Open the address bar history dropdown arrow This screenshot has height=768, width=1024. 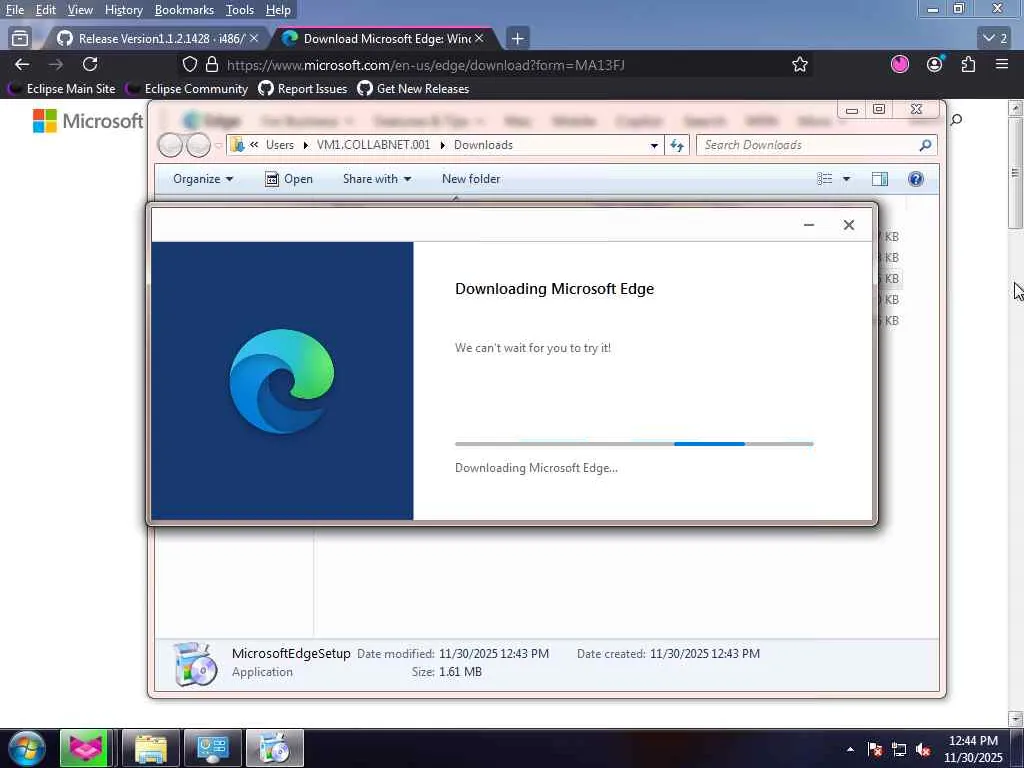[x=654, y=146]
